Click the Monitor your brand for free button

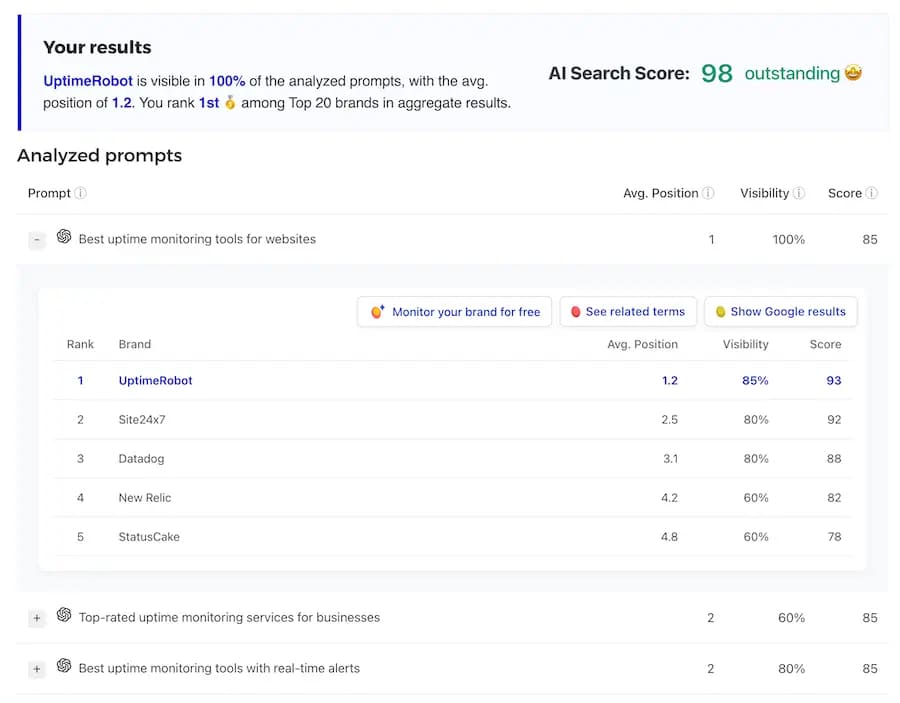click(455, 312)
